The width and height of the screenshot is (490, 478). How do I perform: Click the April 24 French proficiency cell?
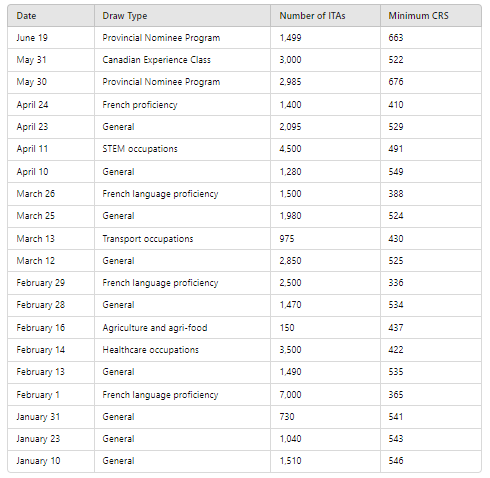point(182,105)
